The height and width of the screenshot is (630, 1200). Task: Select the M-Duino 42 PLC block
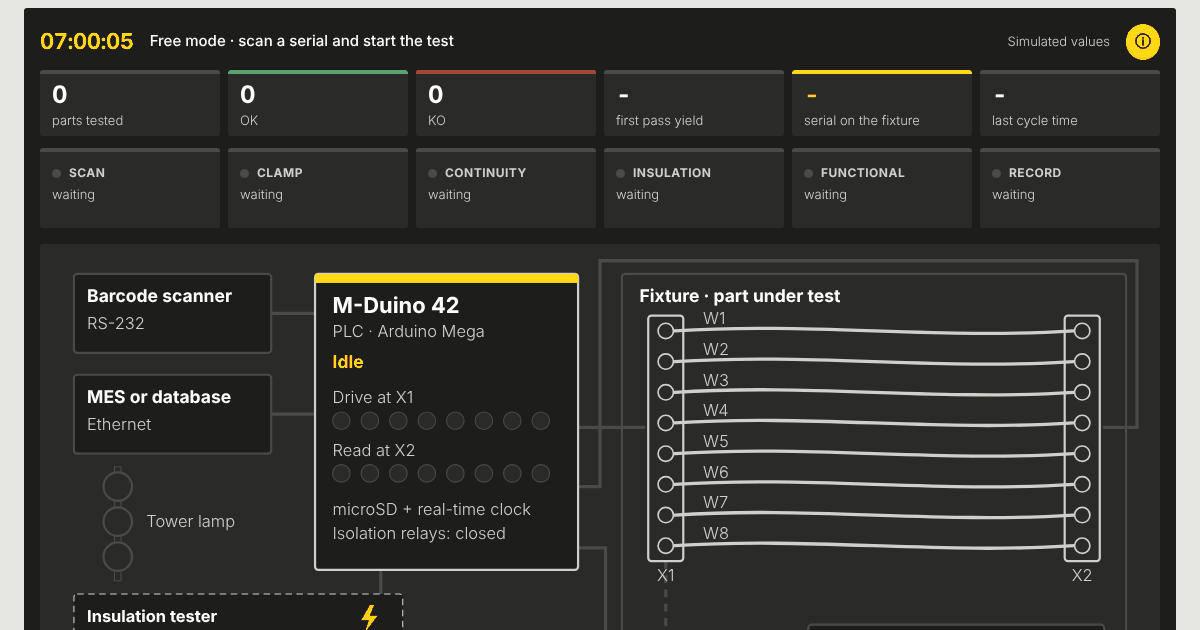point(447,421)
